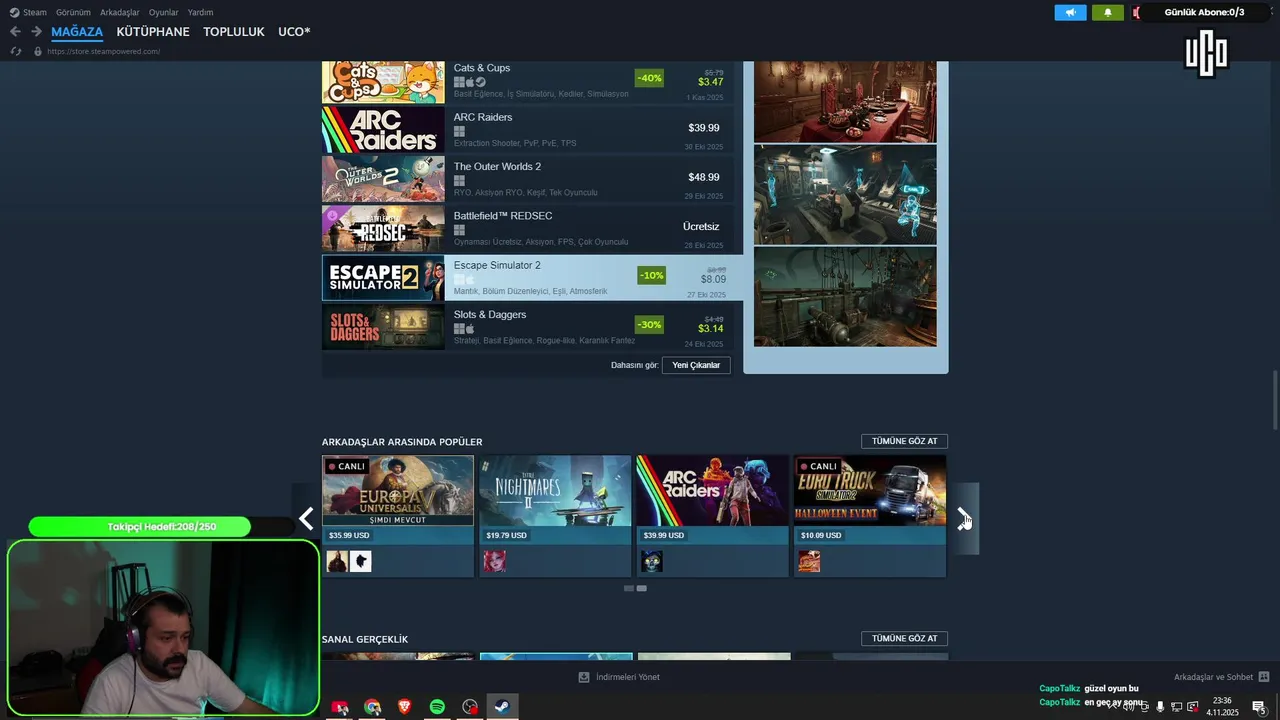The image size is (1280, 720).
Task: Open the Slots & Daggers row
Action: [527, 327]
